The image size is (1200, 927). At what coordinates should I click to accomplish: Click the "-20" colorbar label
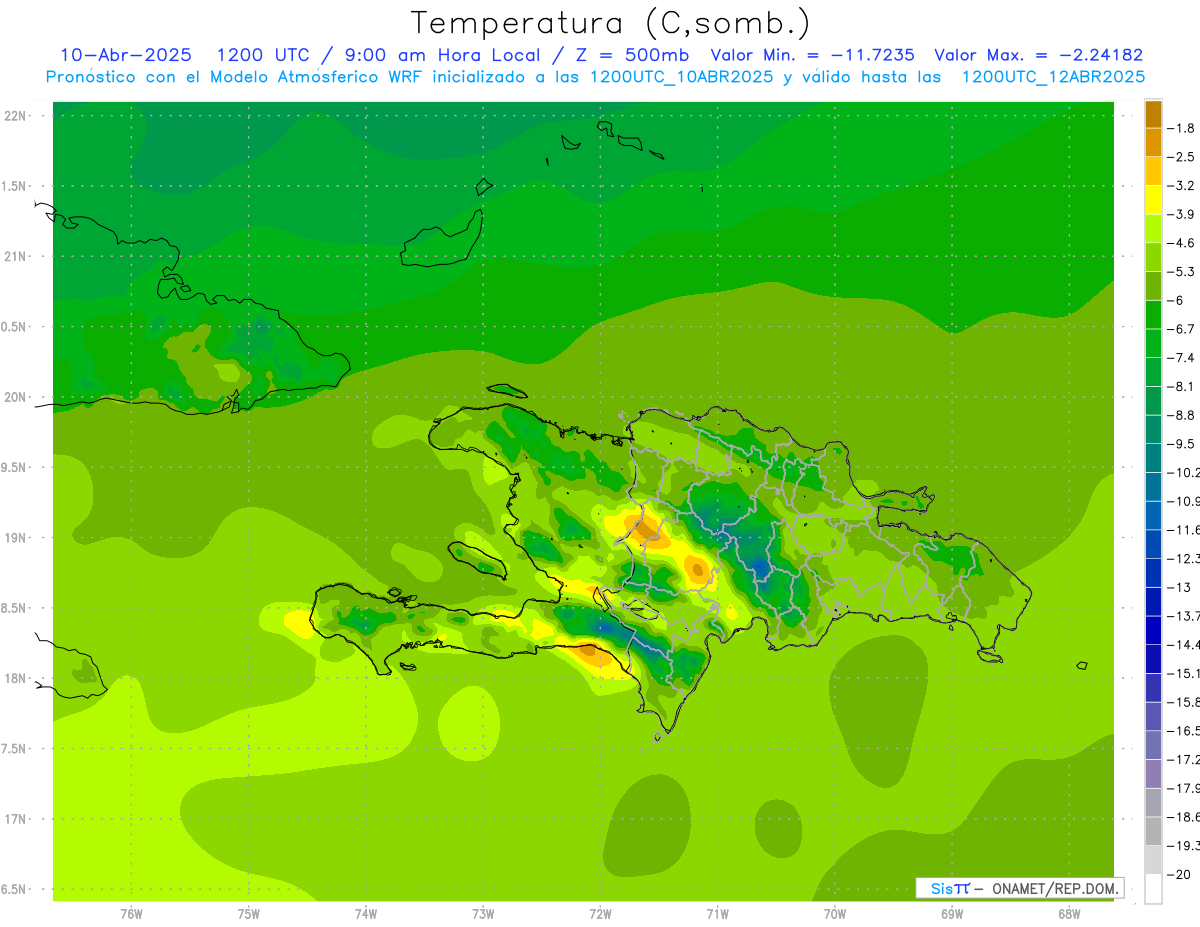point(1179,874)
